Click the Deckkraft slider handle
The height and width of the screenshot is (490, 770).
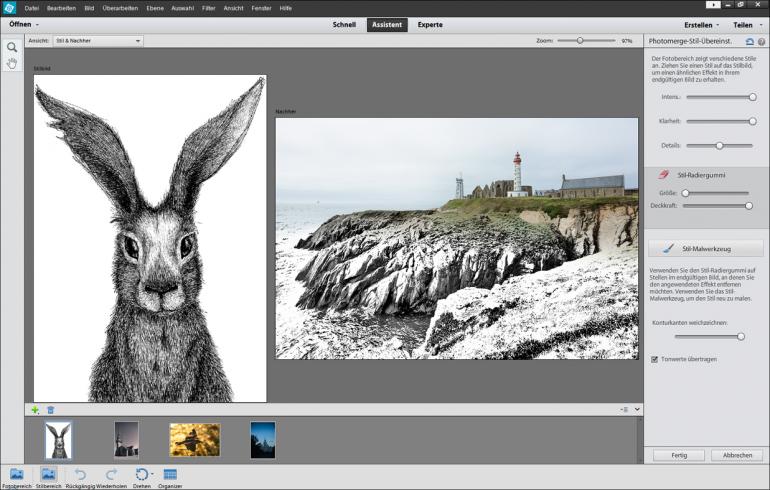click(749, 206)
